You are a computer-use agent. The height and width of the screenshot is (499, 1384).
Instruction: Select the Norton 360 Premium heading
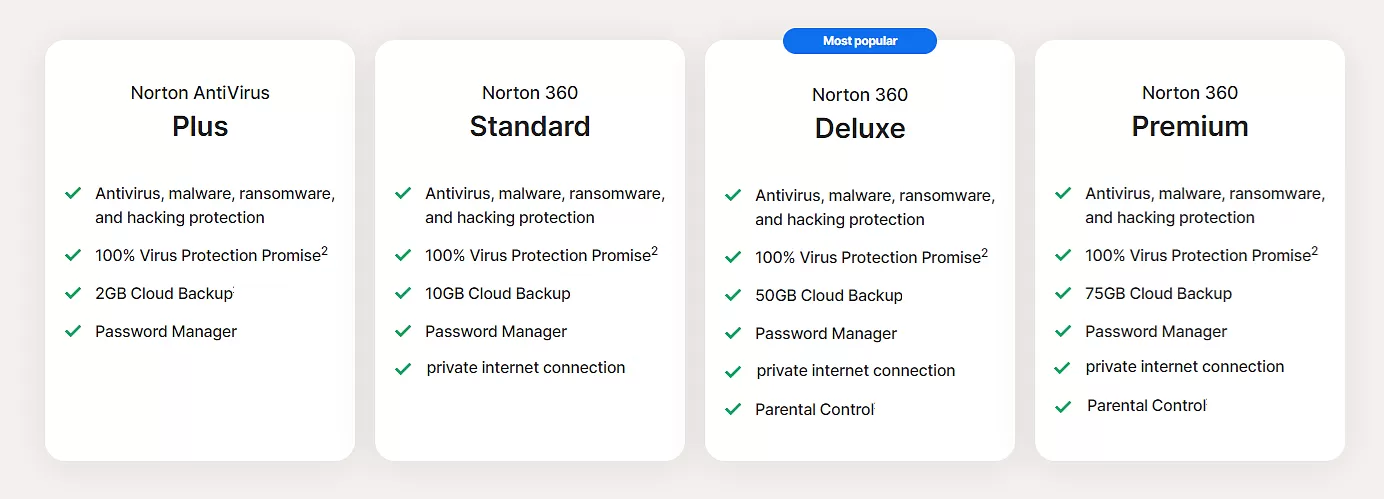pyautogui.click(x=1190, y=111)
